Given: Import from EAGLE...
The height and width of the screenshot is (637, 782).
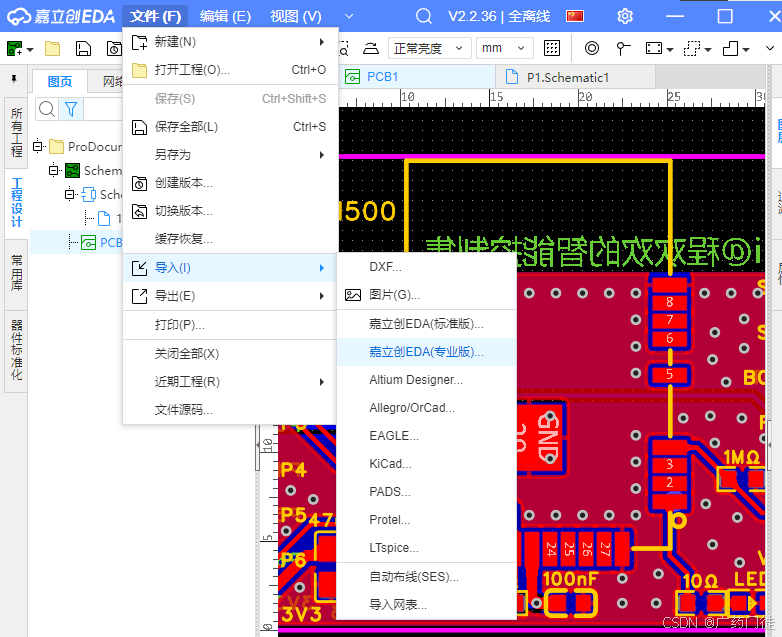Looking at the screenshot, I should [426, 436].
